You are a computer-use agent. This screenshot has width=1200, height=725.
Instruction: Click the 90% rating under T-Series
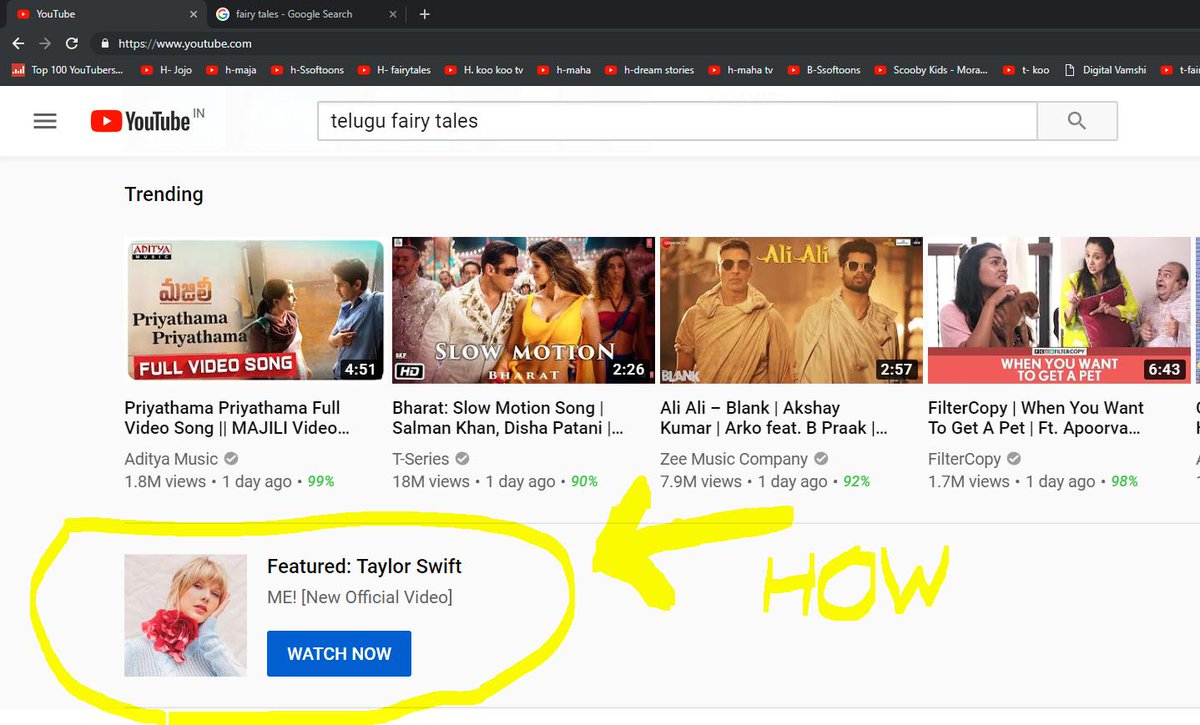tap(584, 482)
